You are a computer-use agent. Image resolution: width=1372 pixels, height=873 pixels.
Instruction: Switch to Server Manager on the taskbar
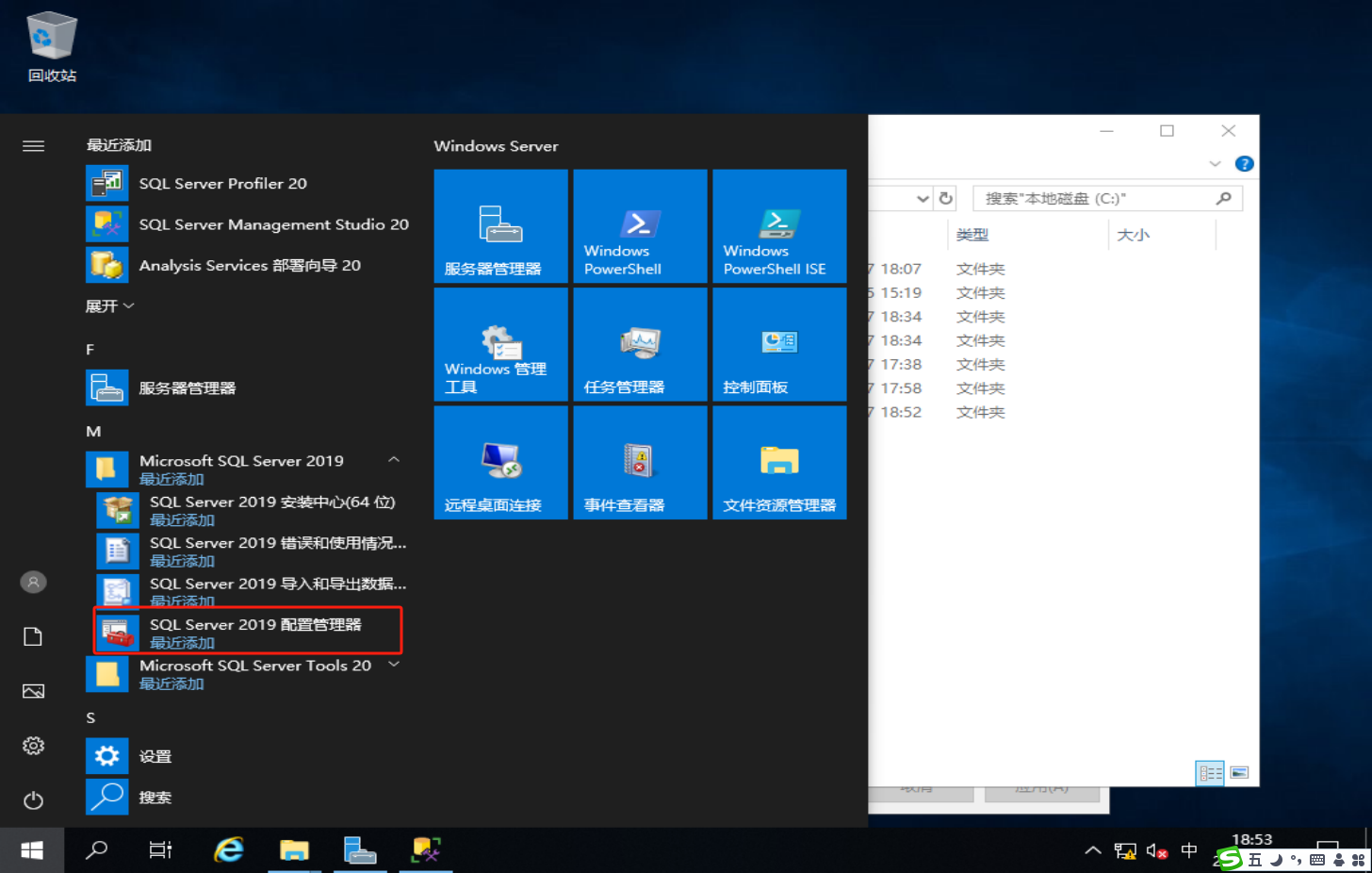[360, 850]
